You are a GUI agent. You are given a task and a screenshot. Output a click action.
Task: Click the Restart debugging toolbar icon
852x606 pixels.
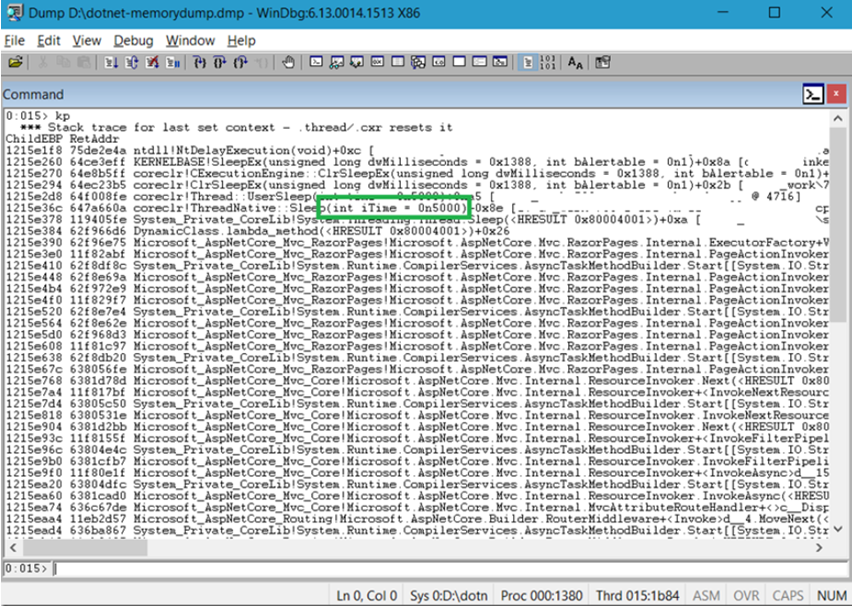pyautogui.click(x=131, y=63)
